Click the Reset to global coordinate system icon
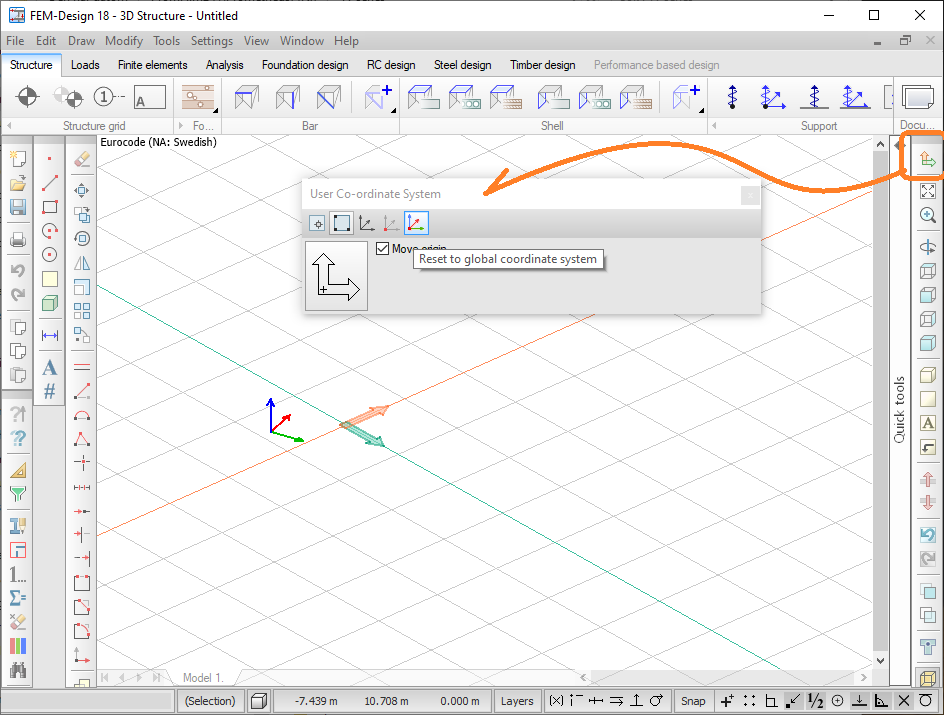Image resolution: width=944 pixels, height=715 pixels. [x=416, y=223]
